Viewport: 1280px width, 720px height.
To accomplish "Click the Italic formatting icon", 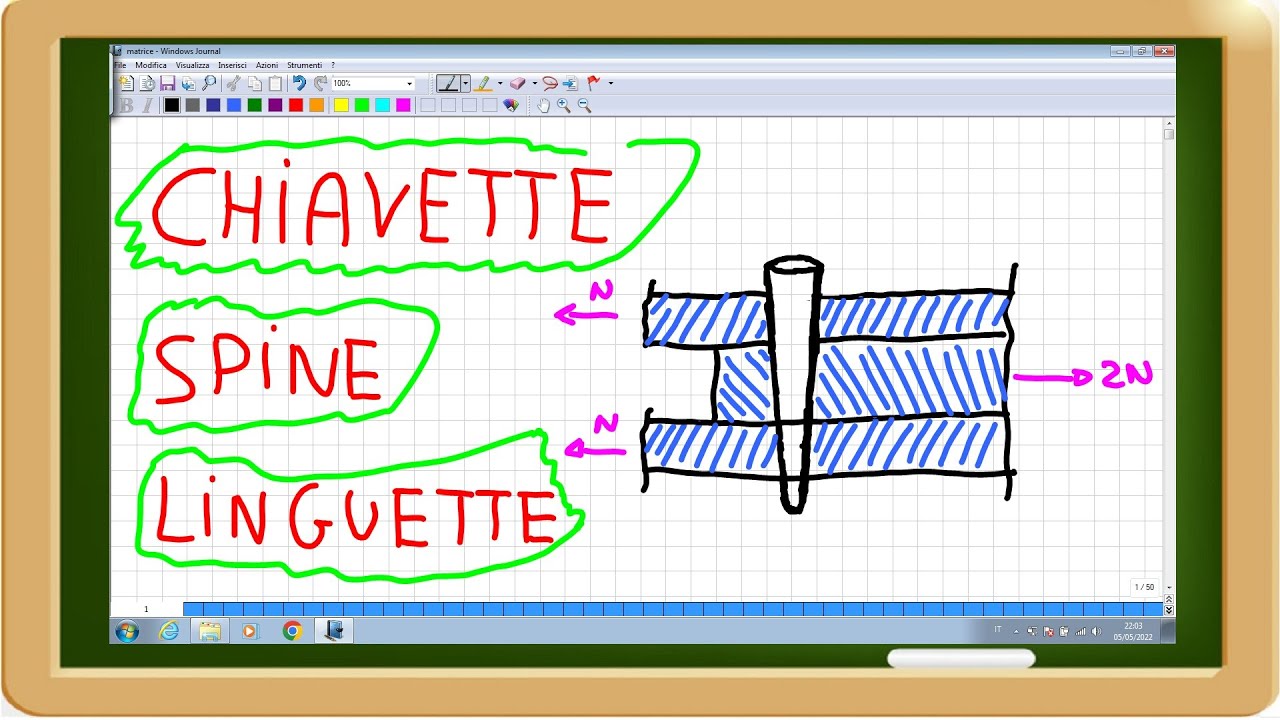I will [x=147, y=105].
